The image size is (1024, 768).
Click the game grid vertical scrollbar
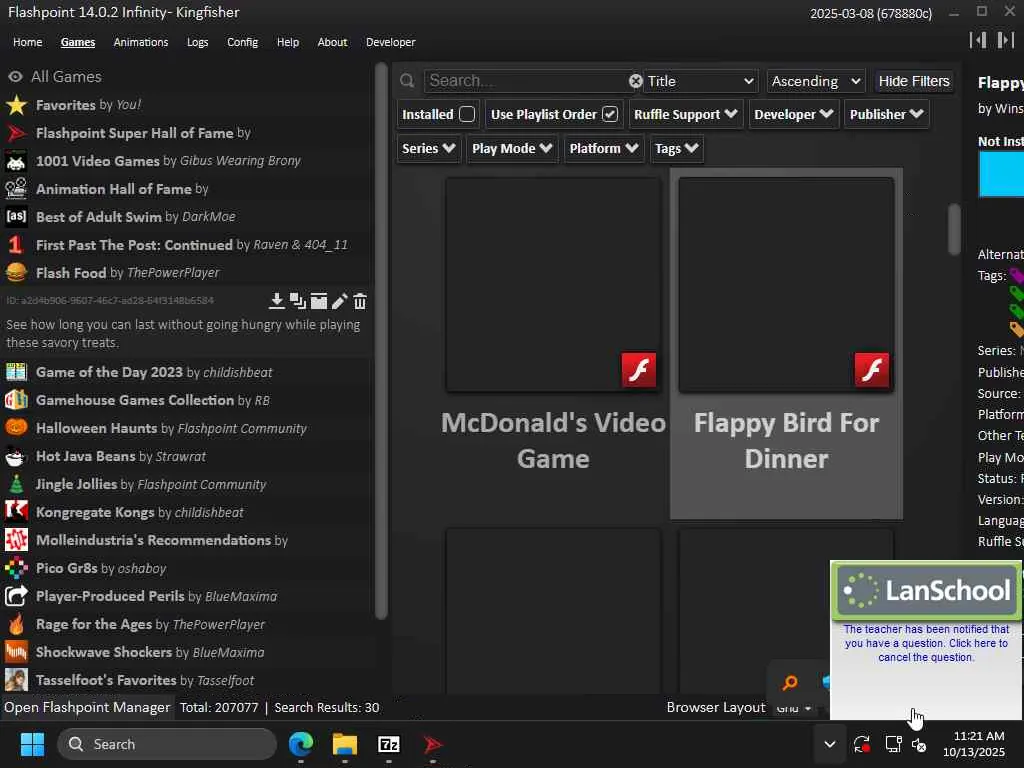coord(954,229)
